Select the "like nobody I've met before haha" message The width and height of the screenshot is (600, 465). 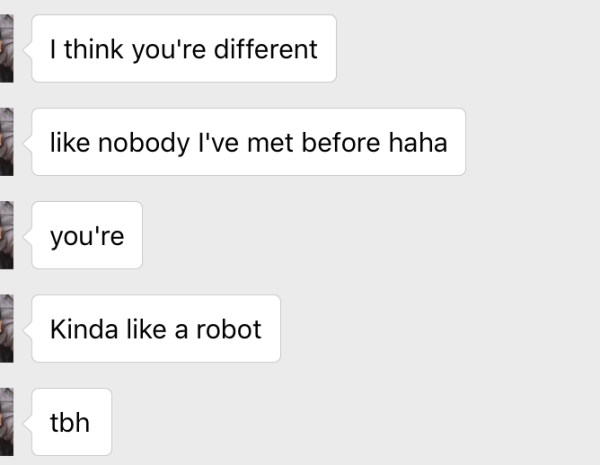(249, 142)
